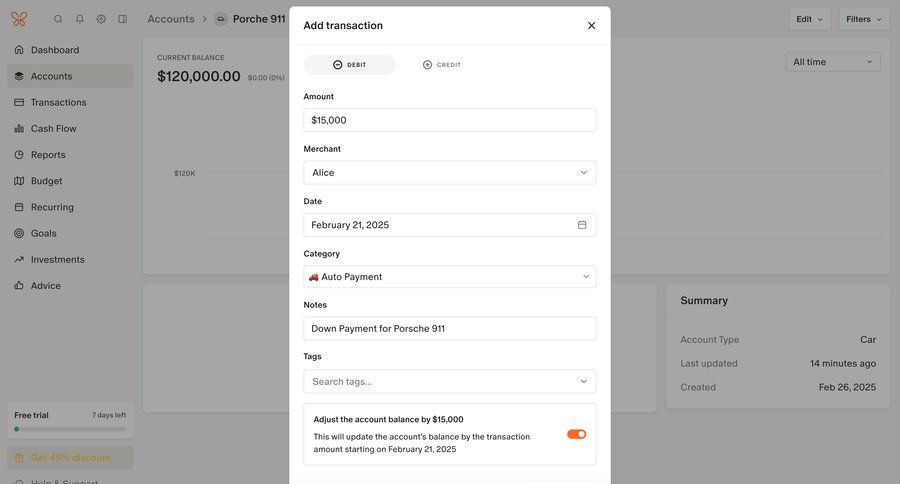Close the Add transaction dialog
The height and width of the screenshot is (484, 900).
click(591, 25)
